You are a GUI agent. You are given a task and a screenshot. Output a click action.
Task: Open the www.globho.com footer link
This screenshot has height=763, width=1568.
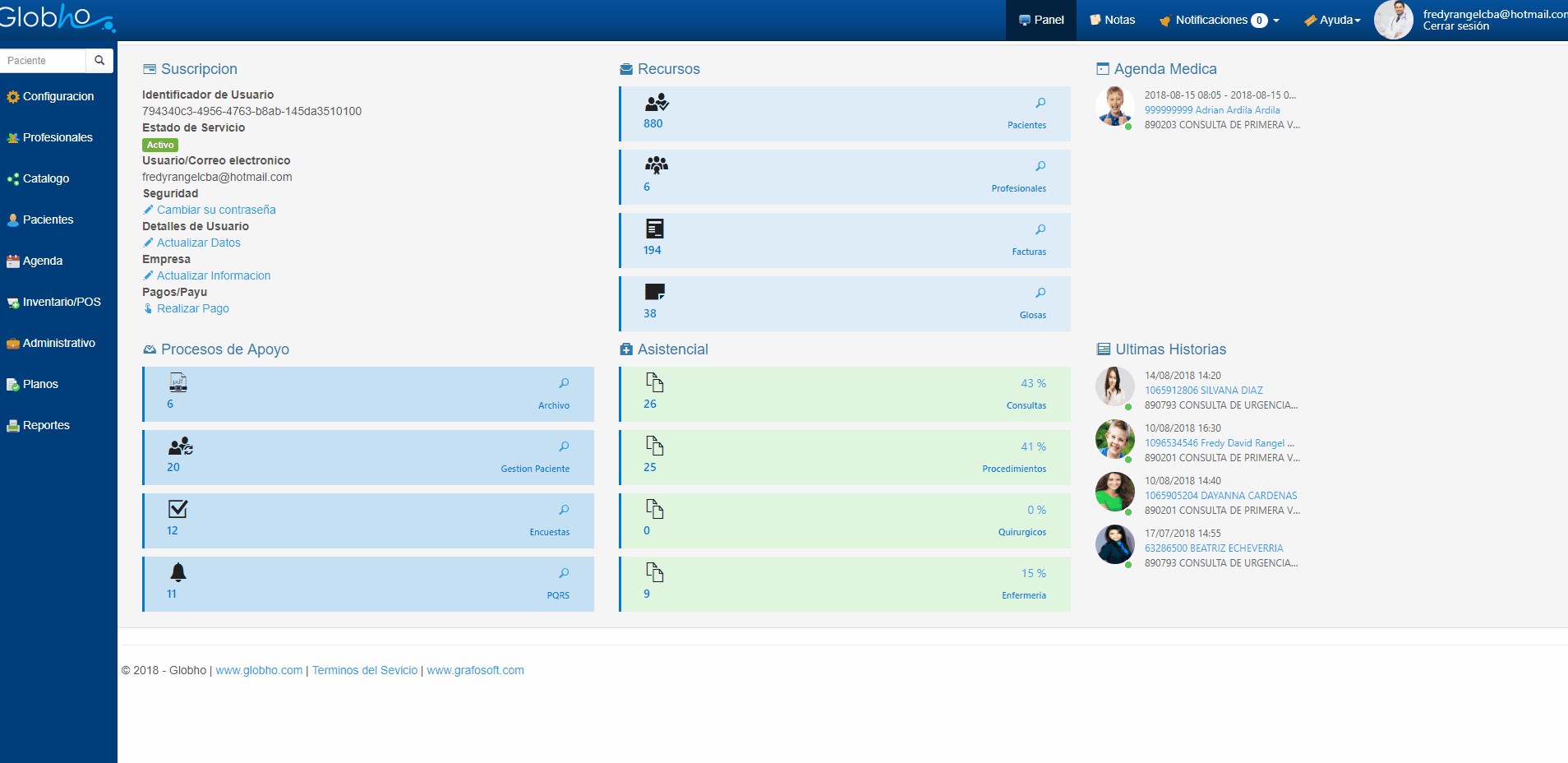click(259, 670)
